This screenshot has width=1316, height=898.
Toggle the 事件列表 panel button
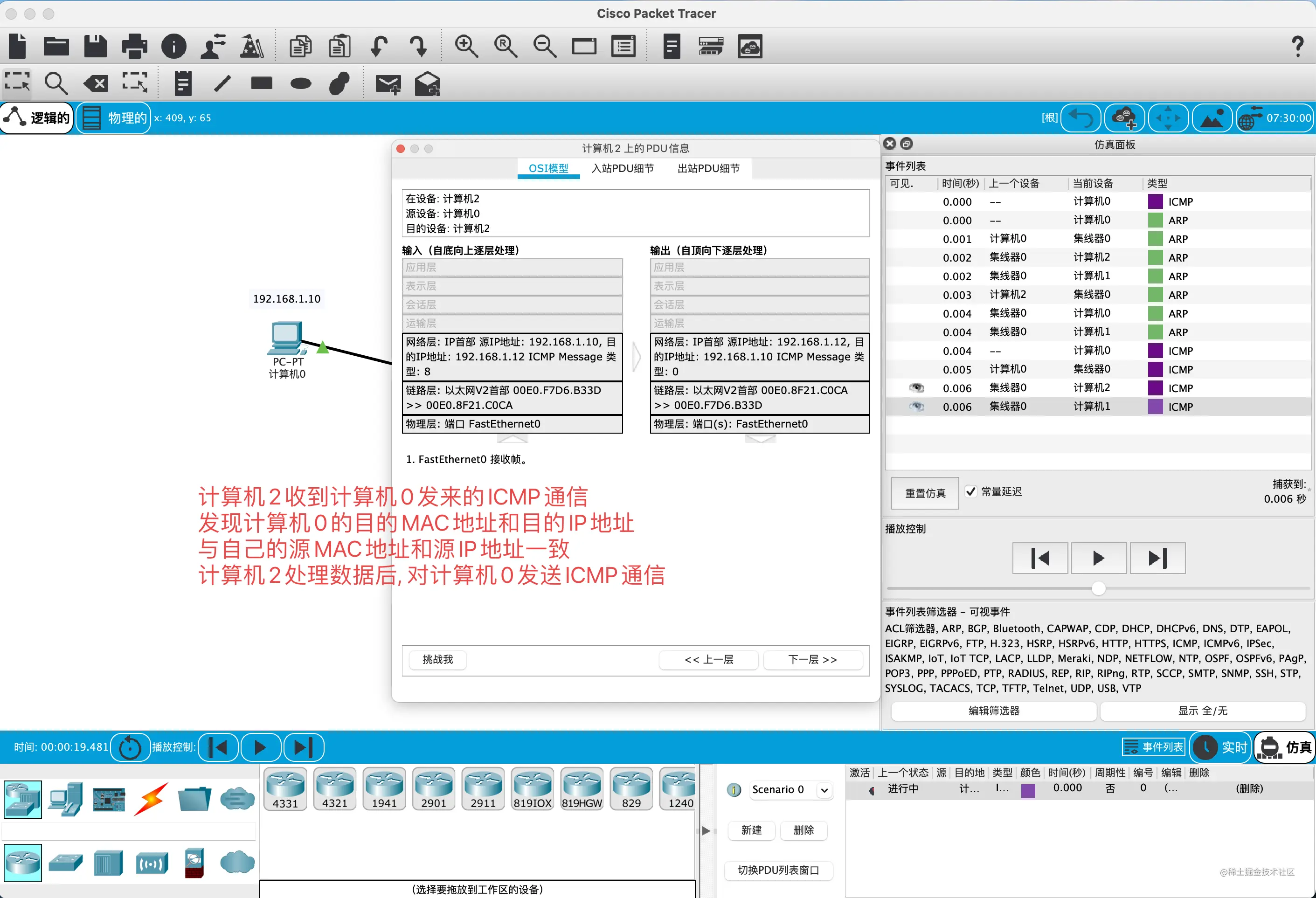click(x=1153, y=747)
